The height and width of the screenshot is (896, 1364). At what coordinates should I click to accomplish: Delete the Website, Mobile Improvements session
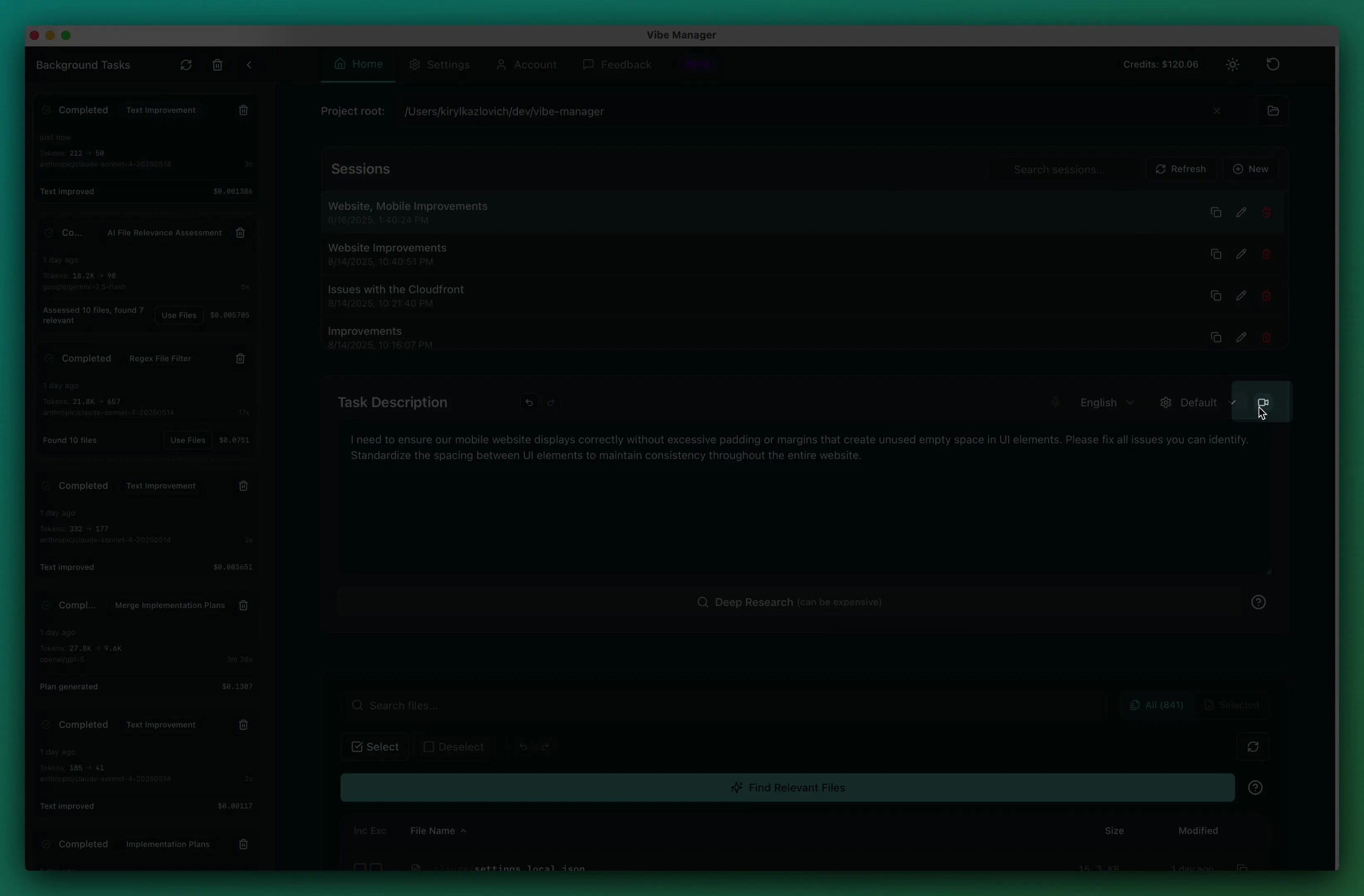click(x=1267, y=212)
